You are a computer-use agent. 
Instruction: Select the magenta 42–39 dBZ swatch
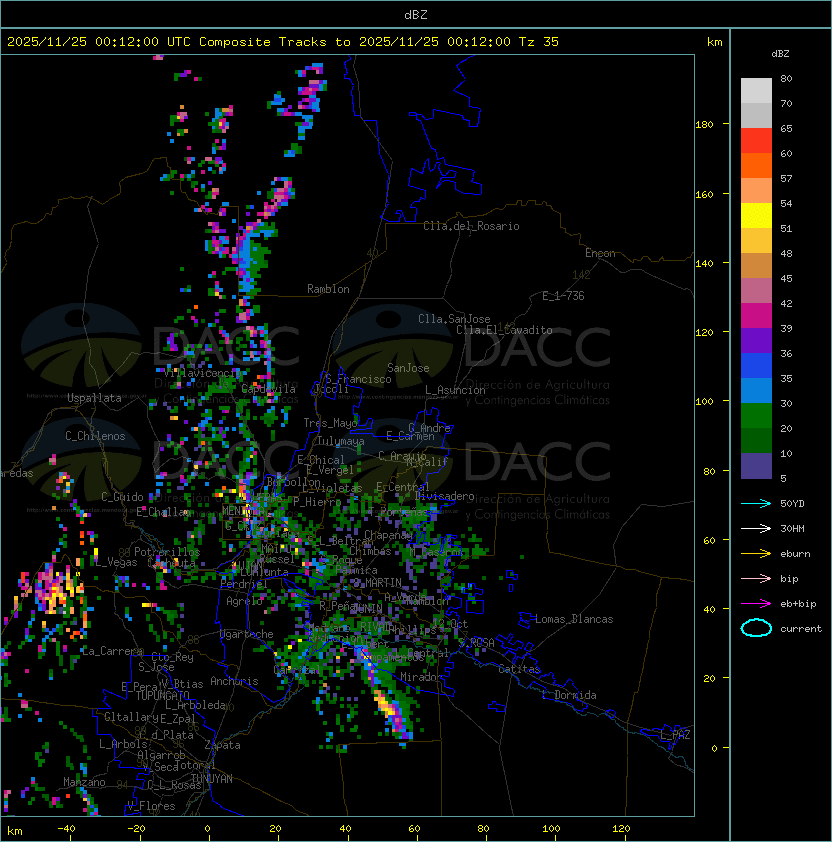[x=756, y=316]
